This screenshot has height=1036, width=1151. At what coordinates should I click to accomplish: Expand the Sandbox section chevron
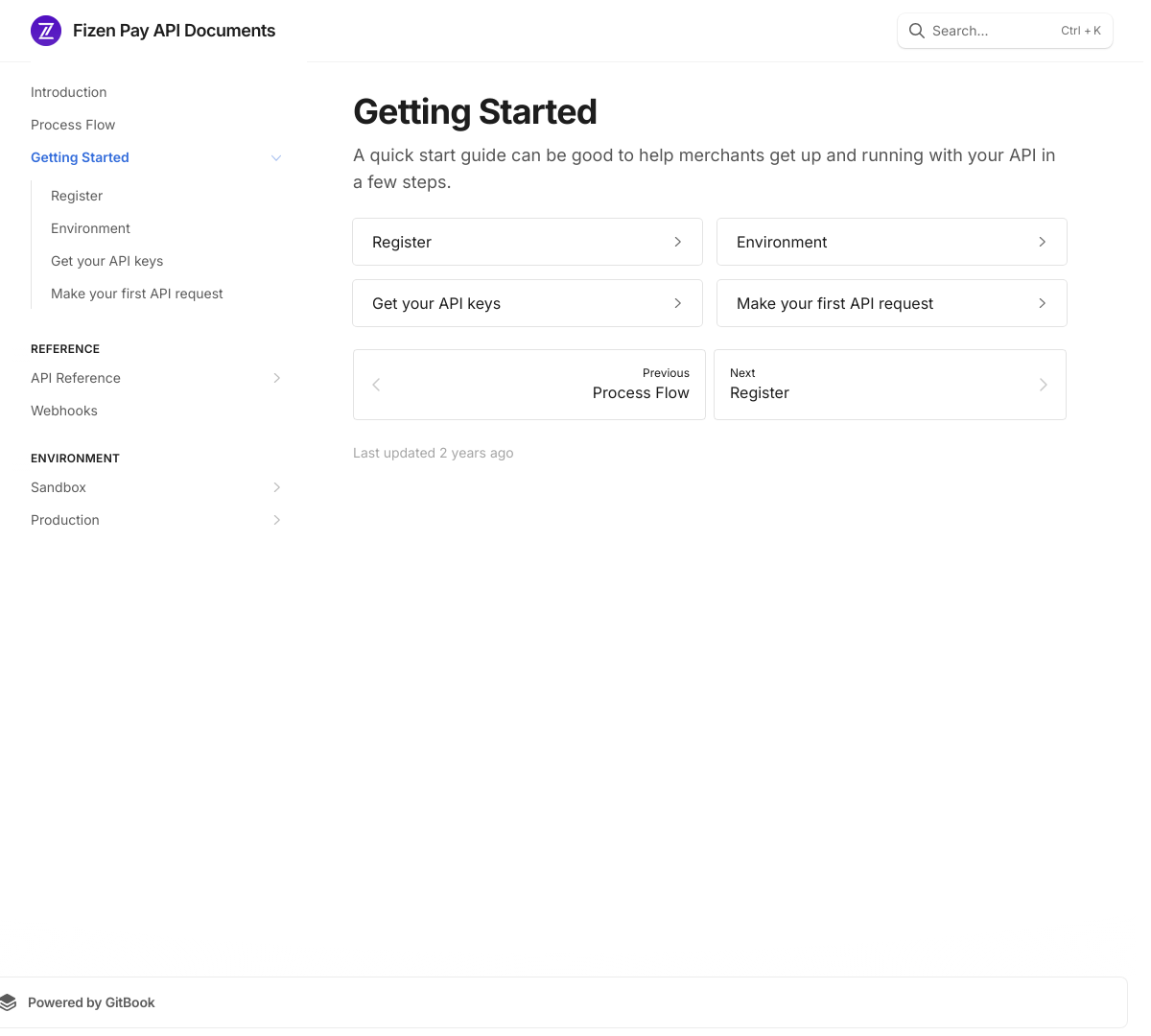pyautogui.click(x=276, y=487)
